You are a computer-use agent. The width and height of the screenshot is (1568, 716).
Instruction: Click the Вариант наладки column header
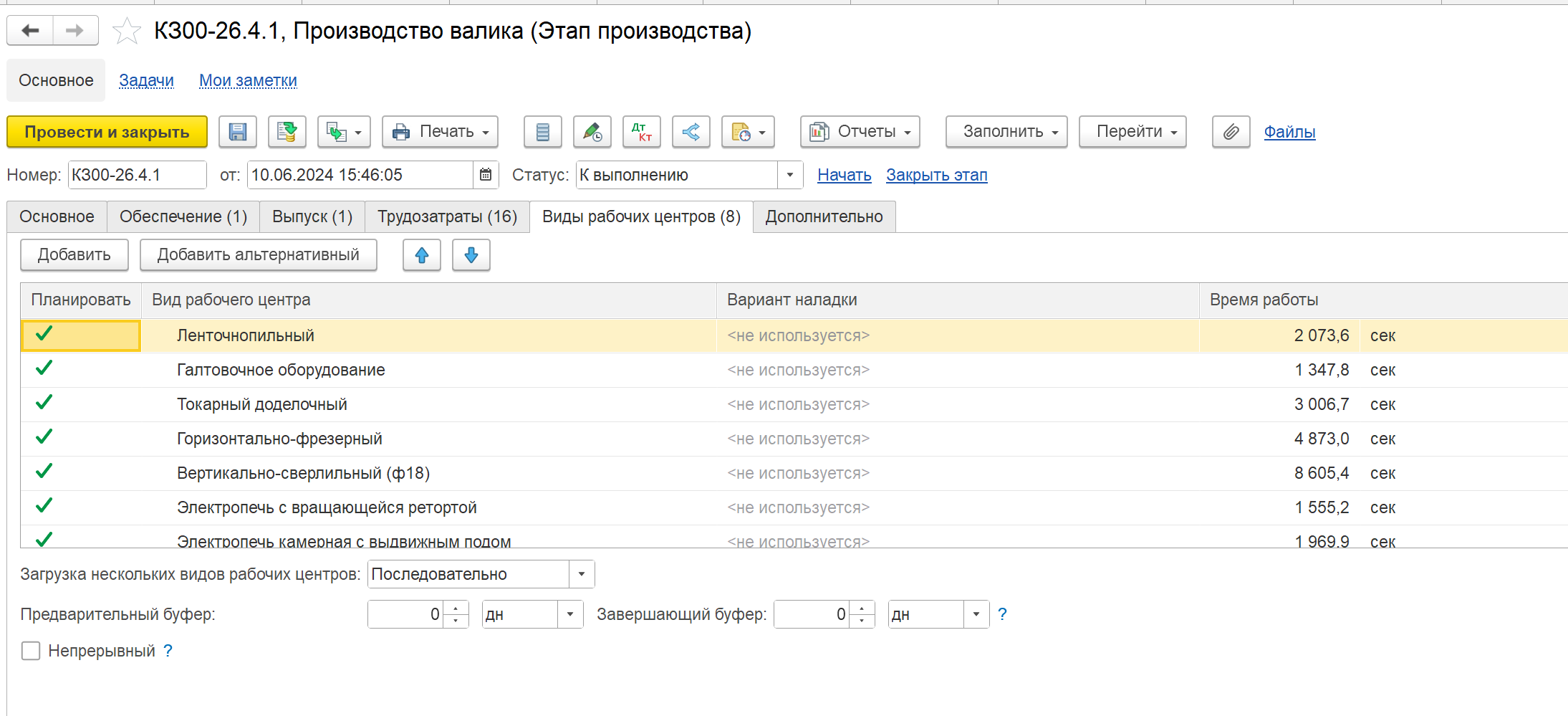click(958, 300)
